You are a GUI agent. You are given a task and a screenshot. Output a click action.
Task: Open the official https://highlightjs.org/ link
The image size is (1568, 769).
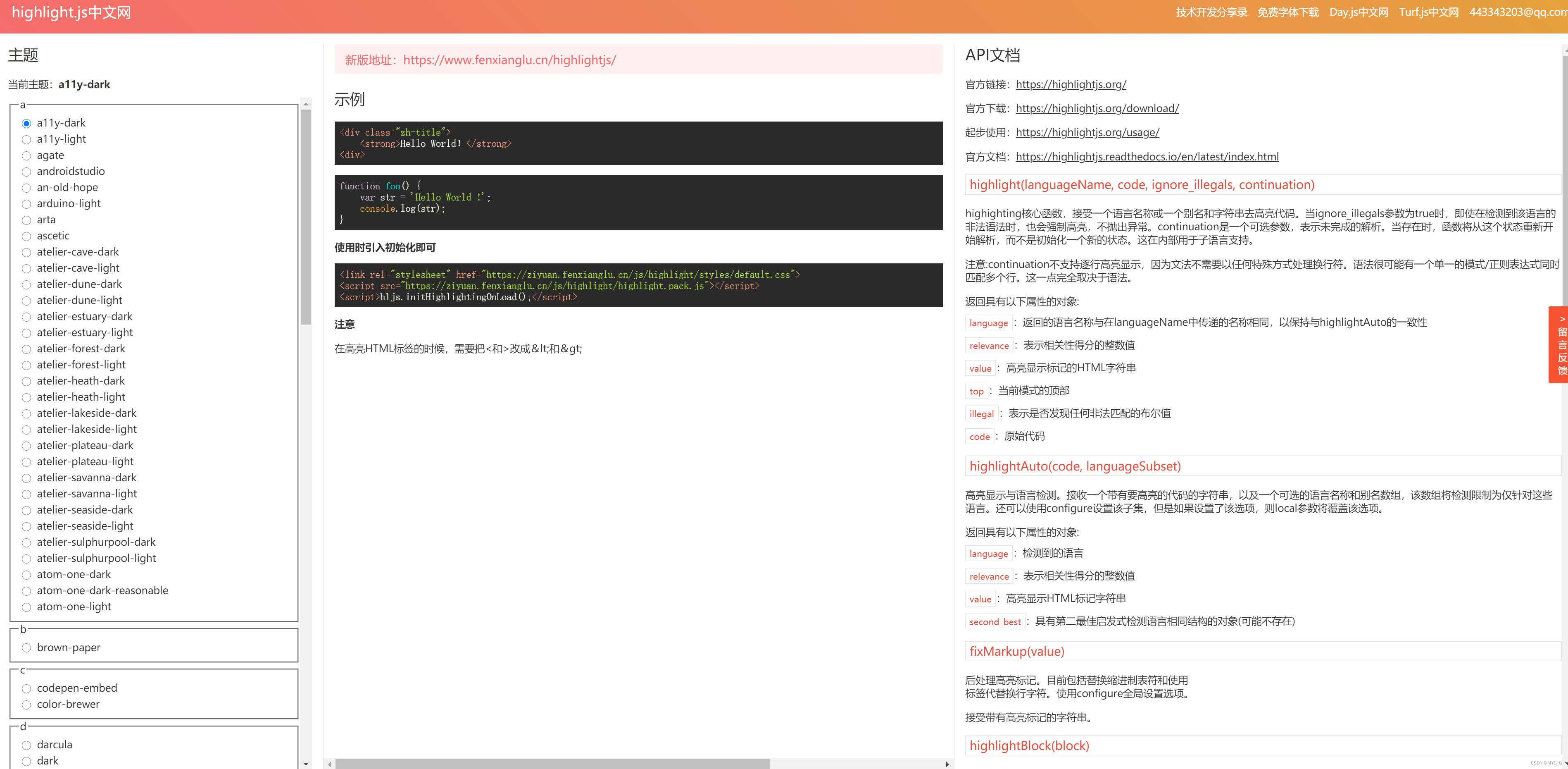click(1071, 85)
